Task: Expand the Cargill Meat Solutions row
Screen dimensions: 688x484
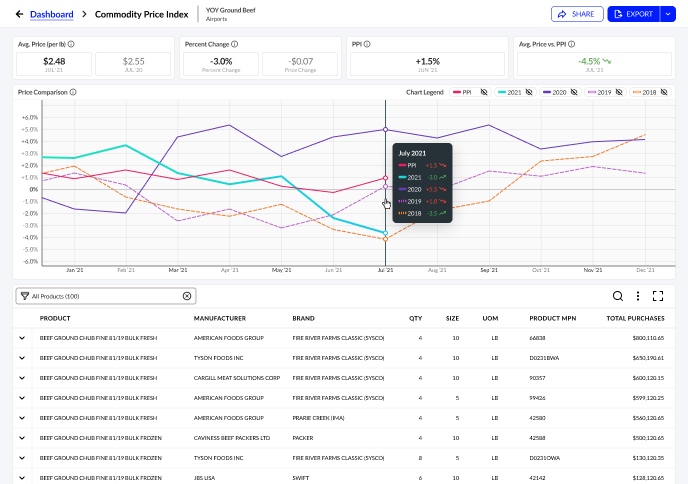Action: [22, 378]
